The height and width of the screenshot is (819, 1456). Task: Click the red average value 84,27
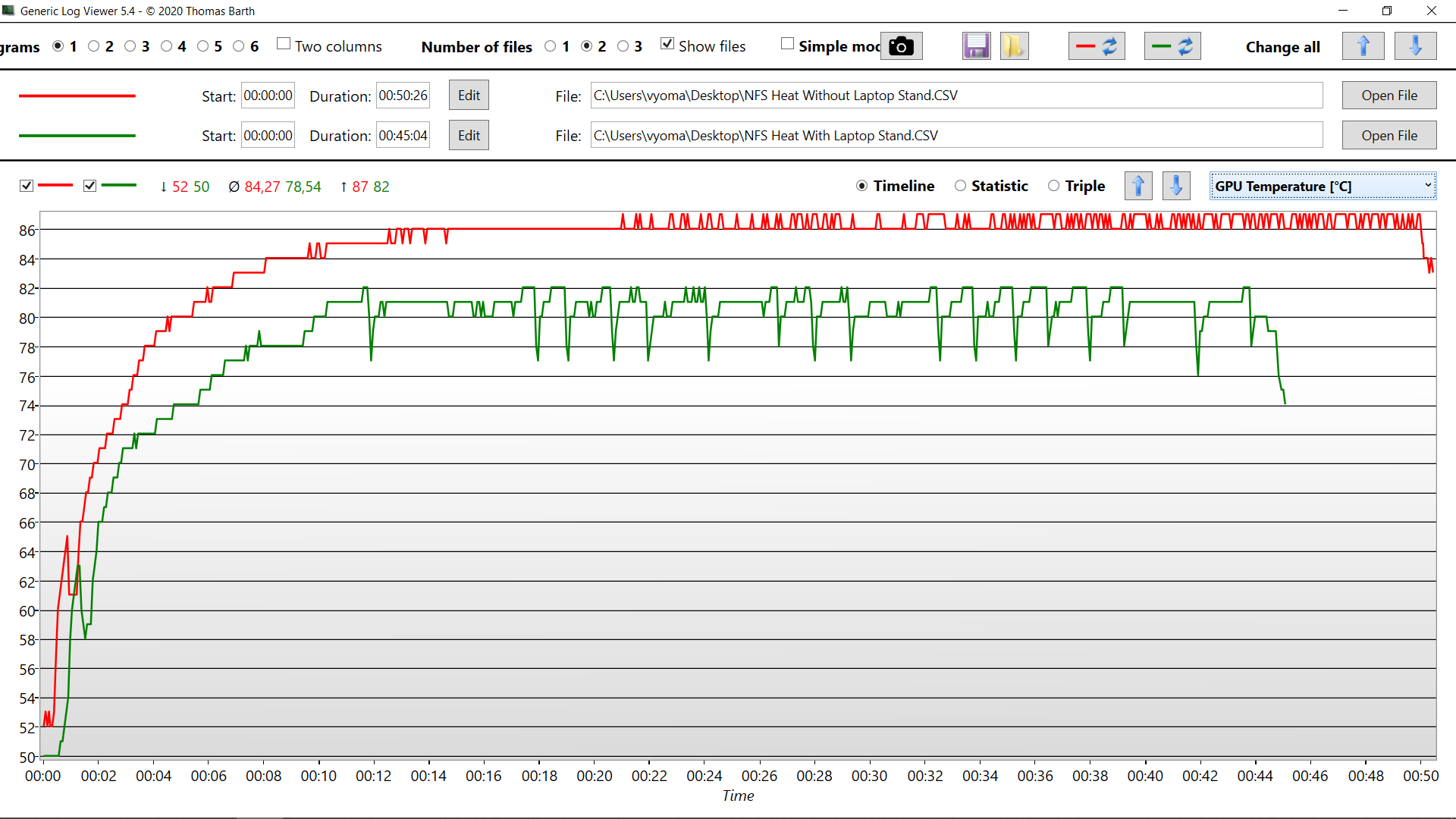(262, 187)
